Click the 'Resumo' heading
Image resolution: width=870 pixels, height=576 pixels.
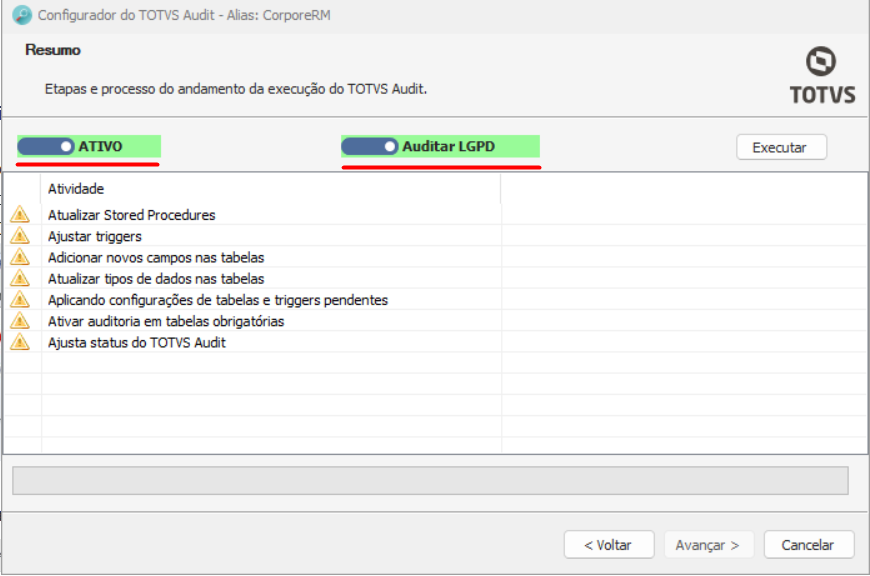pos(53,50)
